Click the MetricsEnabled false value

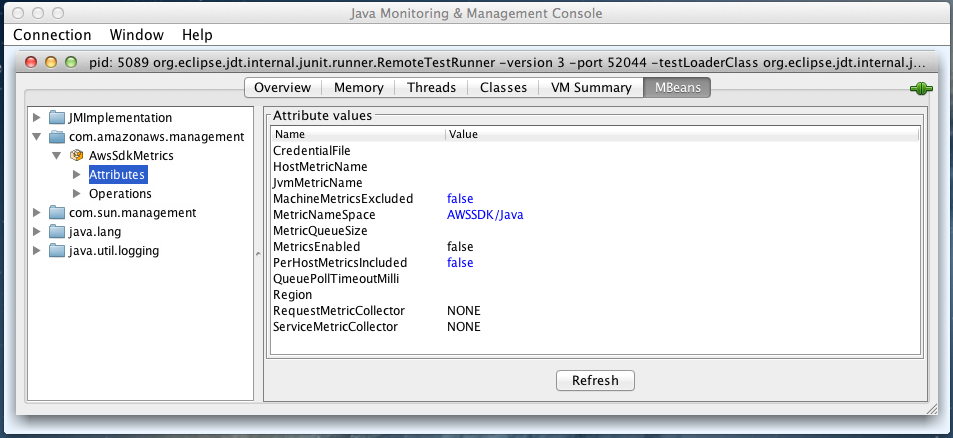tap(460, 247)
